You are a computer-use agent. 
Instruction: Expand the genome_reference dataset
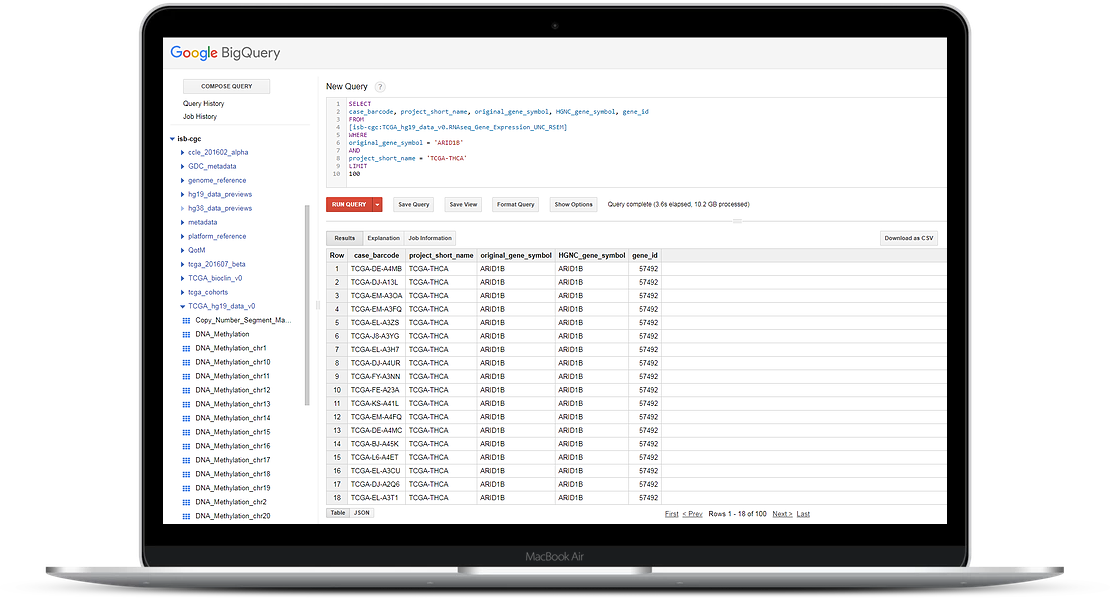tap(183, 180)
